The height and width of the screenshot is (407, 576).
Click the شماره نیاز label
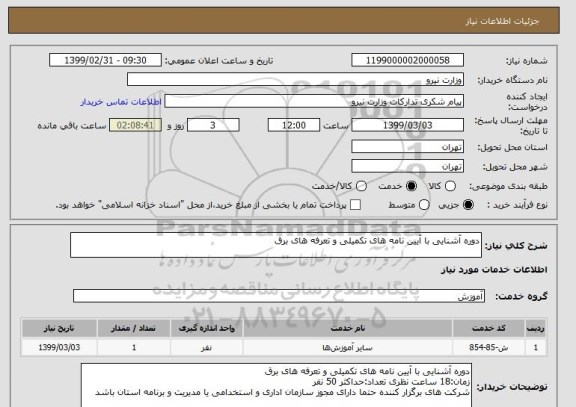point(526,61)
